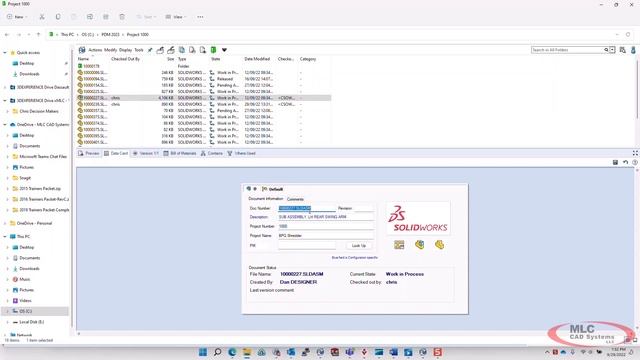Click the help icon above the data card

click(635, 162)
